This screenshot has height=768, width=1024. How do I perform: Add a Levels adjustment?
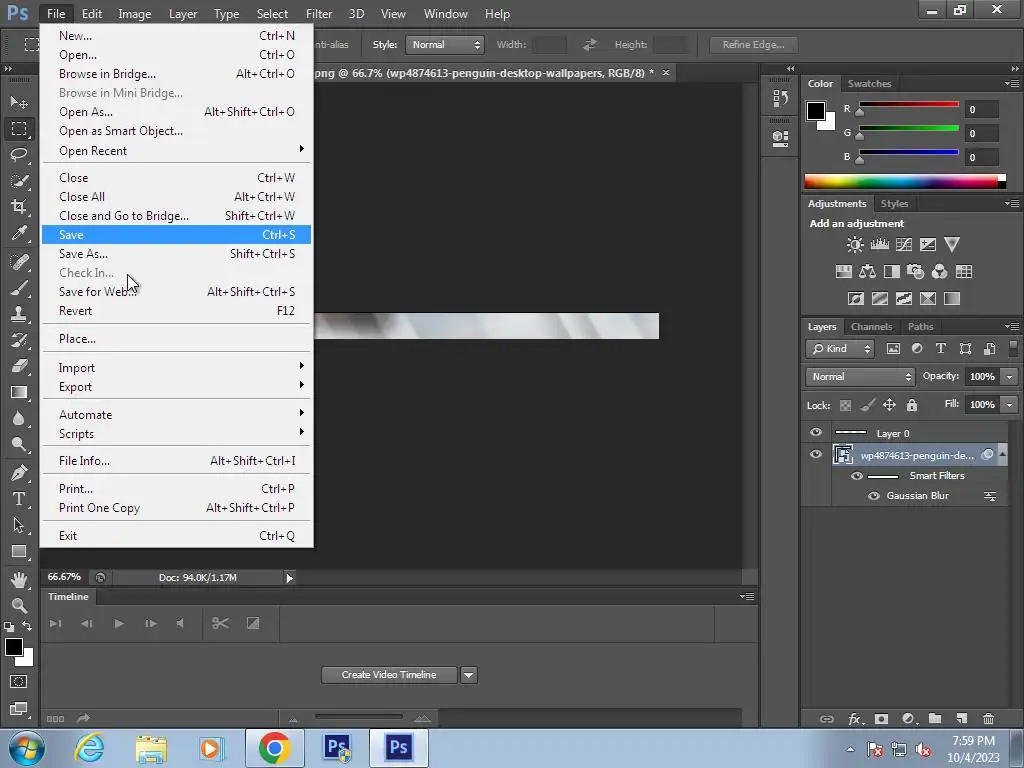coord(880,245)
